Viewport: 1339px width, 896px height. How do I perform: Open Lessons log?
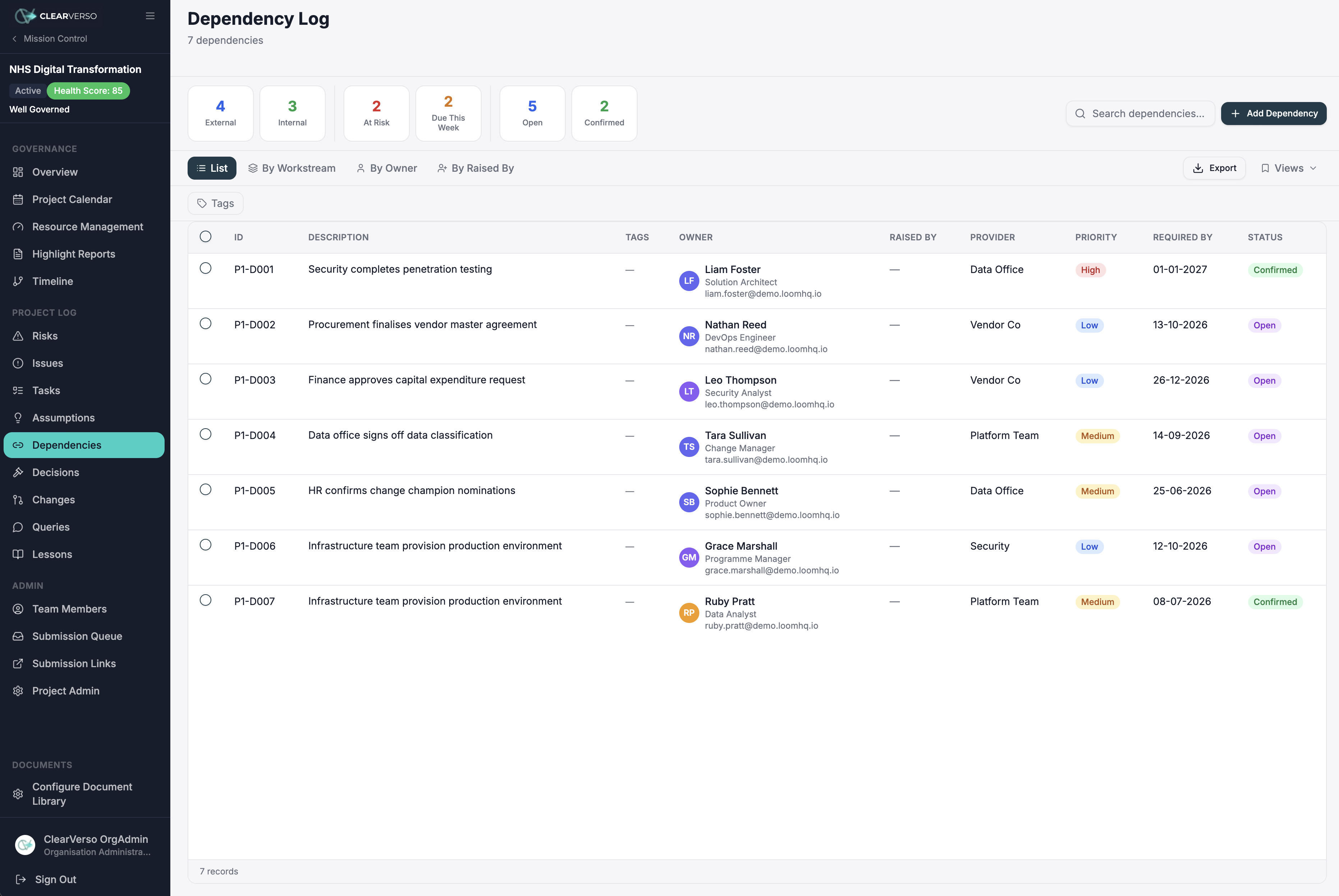click(x=83, y=554)
